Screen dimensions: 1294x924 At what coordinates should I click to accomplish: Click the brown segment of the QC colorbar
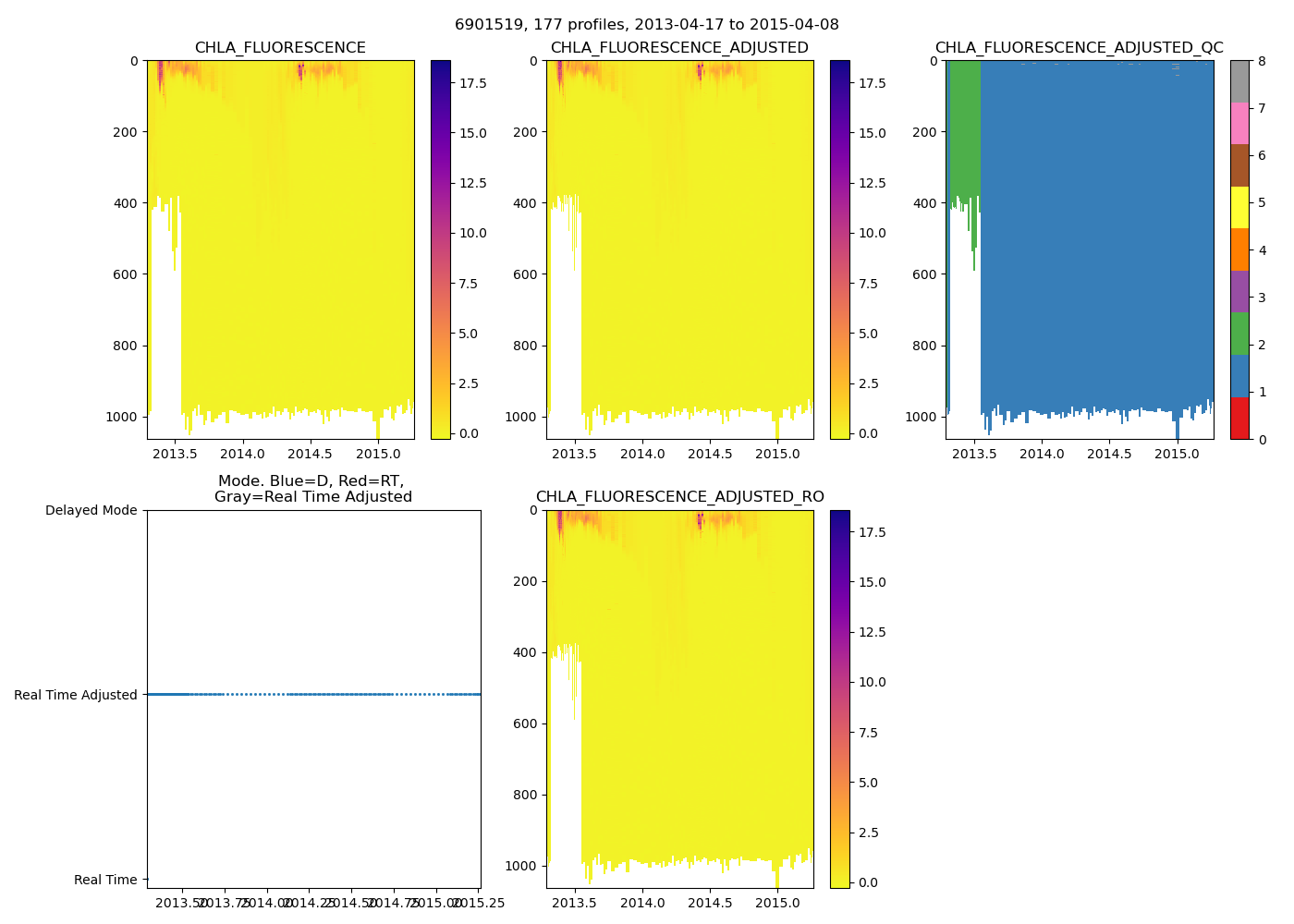pyautogui.click(x=1239, y=165)
